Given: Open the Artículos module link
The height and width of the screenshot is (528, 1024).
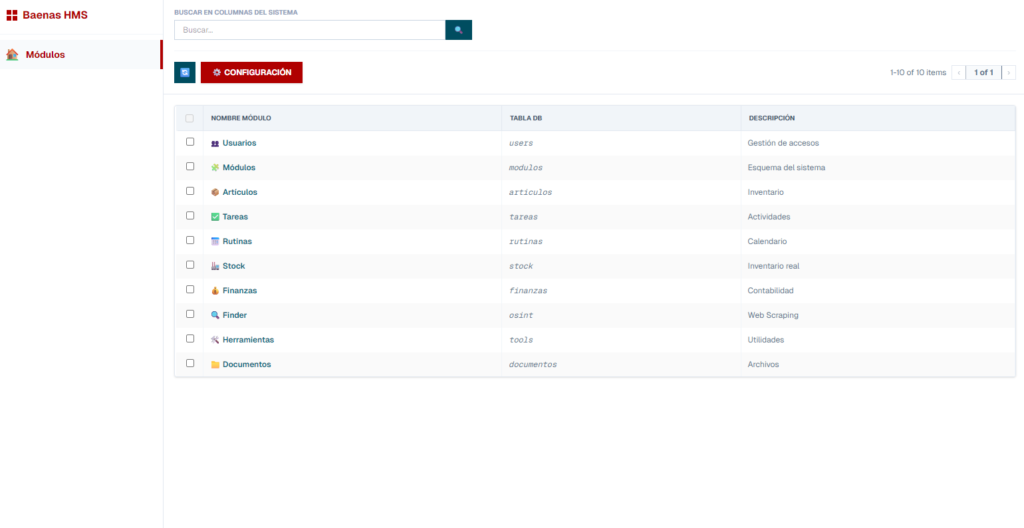Looking at the screenshot, I should (x=239, y=192).
